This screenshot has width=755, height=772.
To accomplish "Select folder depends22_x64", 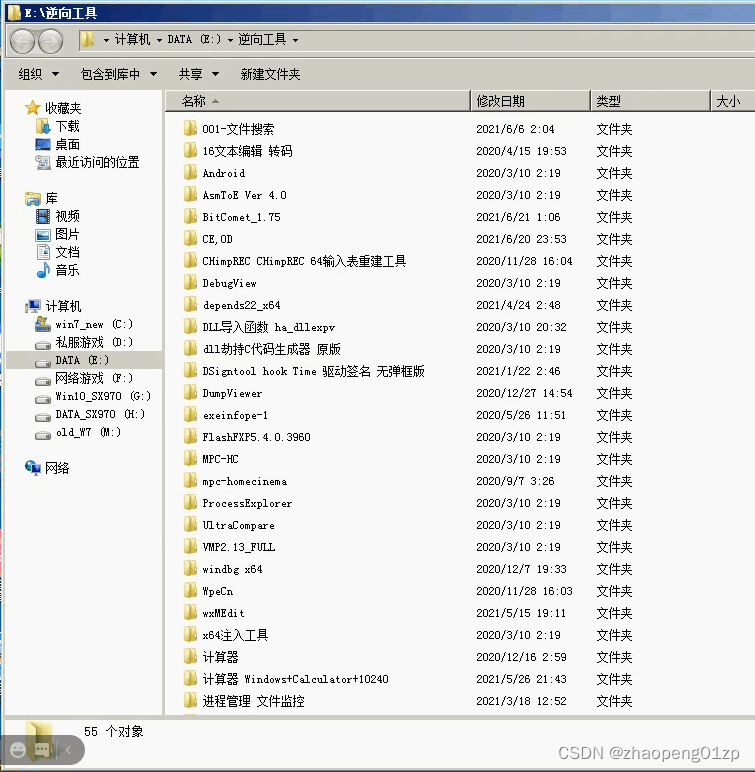I will point(241,305).
